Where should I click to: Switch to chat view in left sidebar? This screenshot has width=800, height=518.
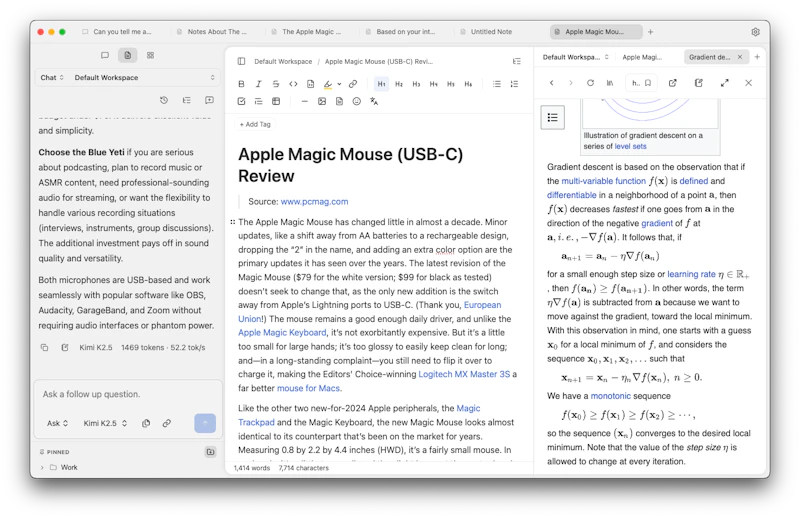(105, 55)
